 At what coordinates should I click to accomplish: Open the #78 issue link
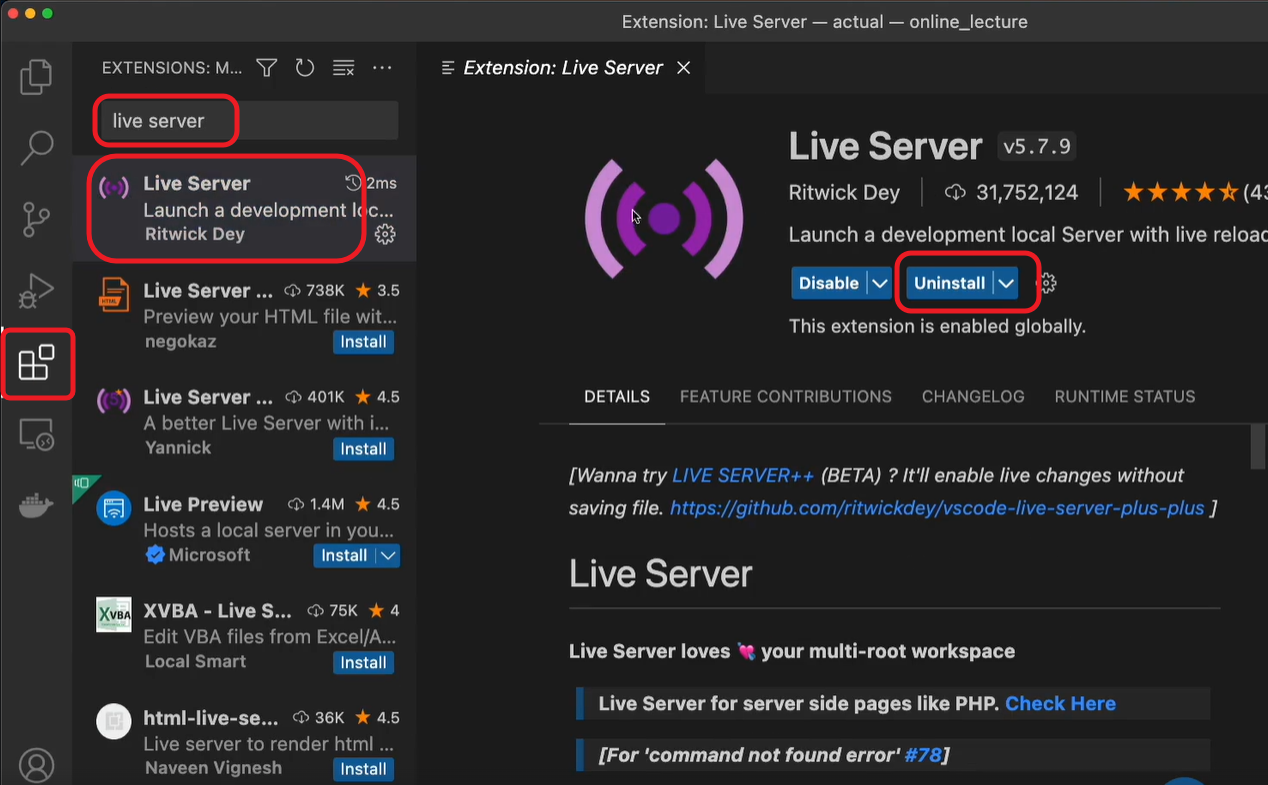point(923,755)
